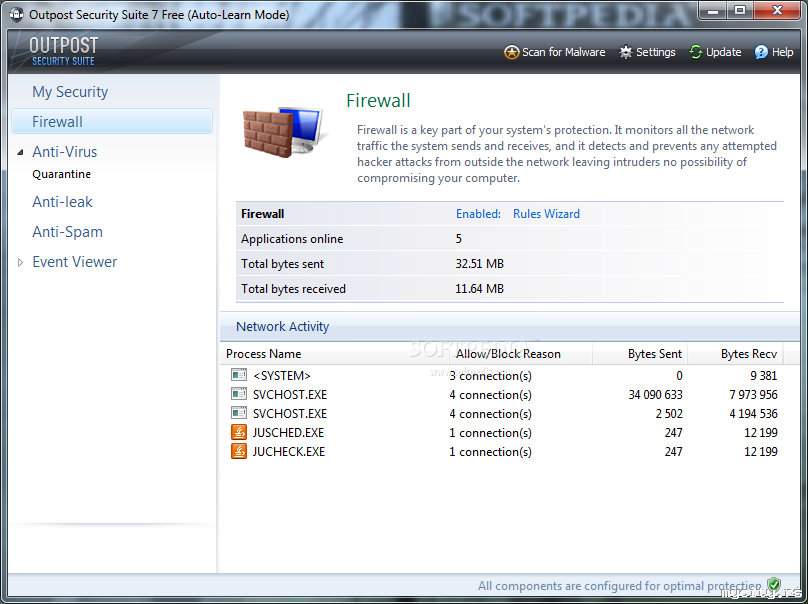Select SVCHOST.EXE row with 34 090 633 bytes
Image resolution: width=808 pixels, height=604 pixels.
(505, 394)
